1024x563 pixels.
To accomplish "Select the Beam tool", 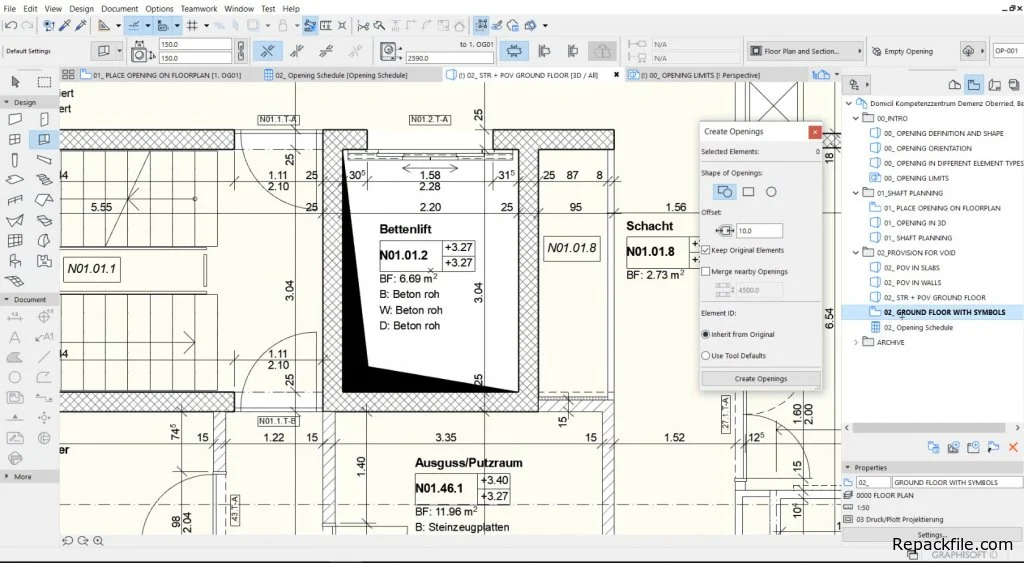I will [44, 159].
